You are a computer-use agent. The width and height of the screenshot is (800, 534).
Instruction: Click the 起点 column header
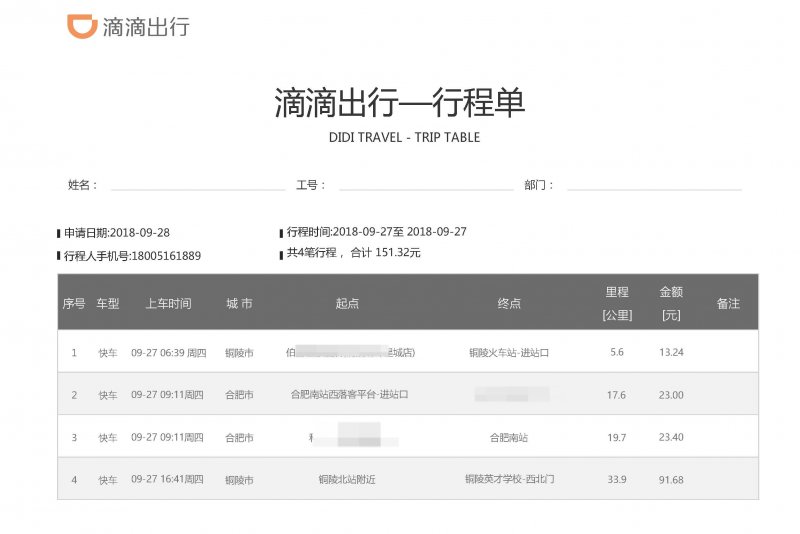click(347, 303)
